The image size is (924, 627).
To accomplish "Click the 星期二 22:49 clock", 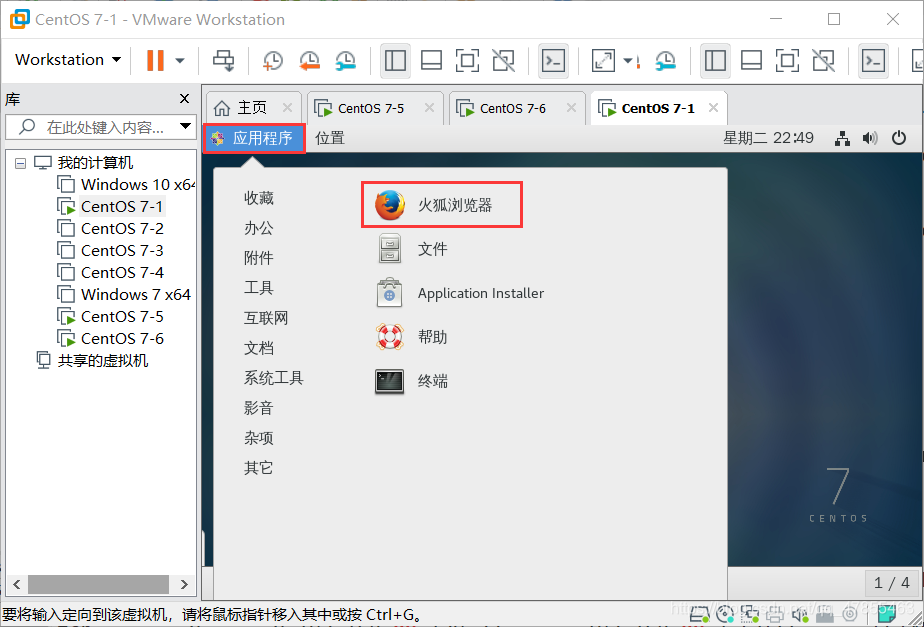I will click(x=768, y=138).
